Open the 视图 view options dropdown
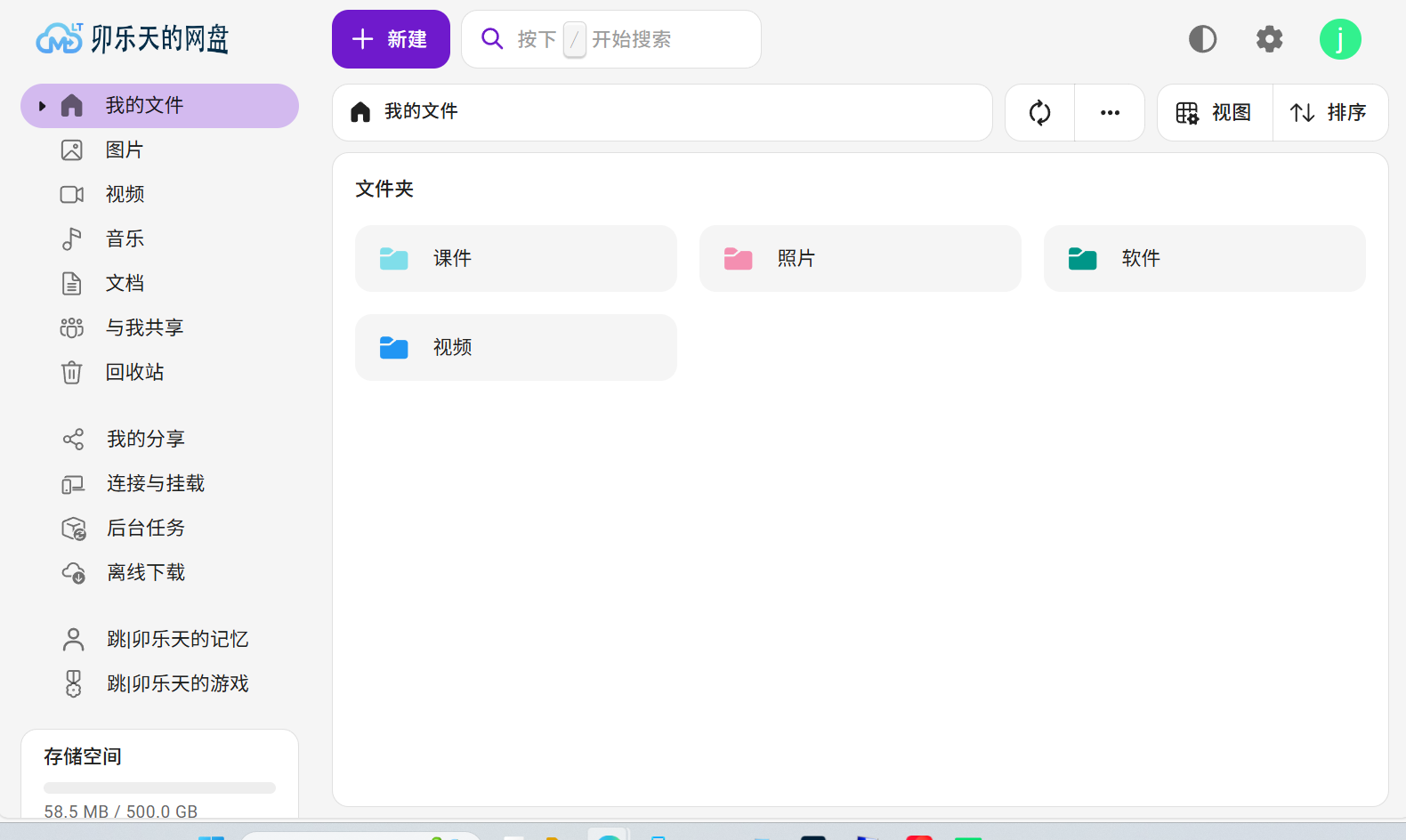 click(1215, 113)
